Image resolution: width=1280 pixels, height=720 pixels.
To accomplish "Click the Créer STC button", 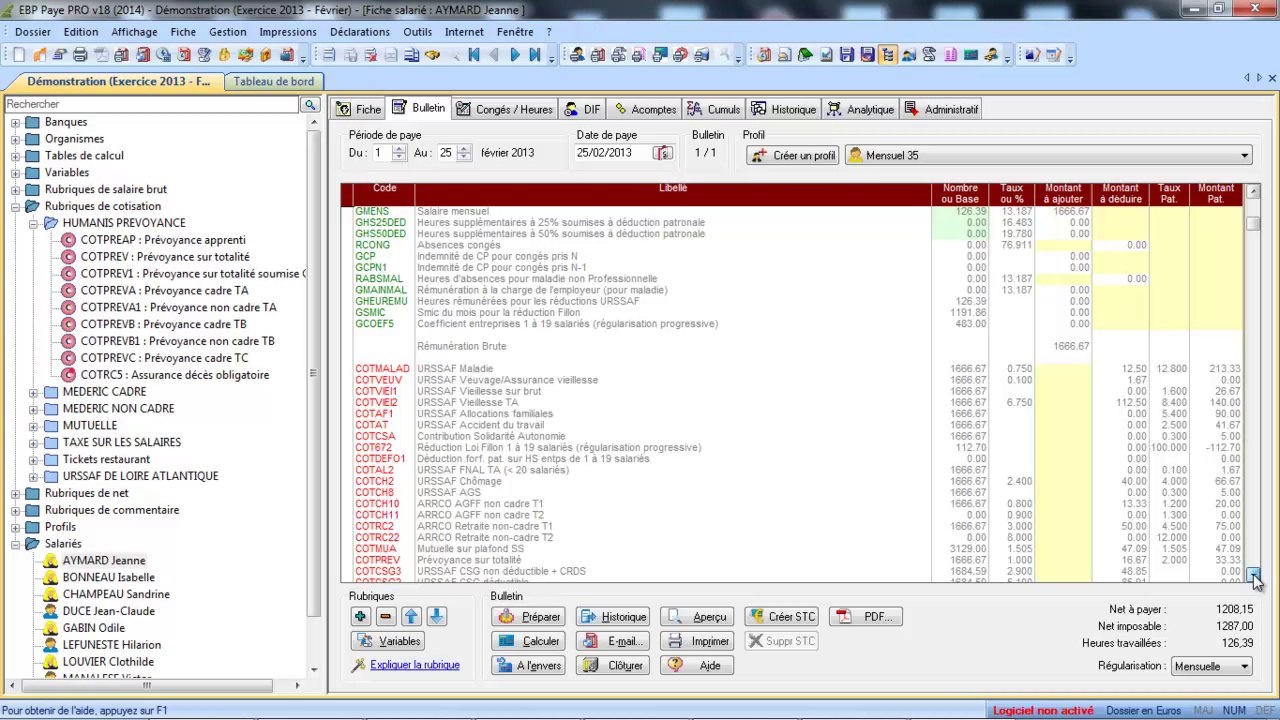I will tap(782, 617).
